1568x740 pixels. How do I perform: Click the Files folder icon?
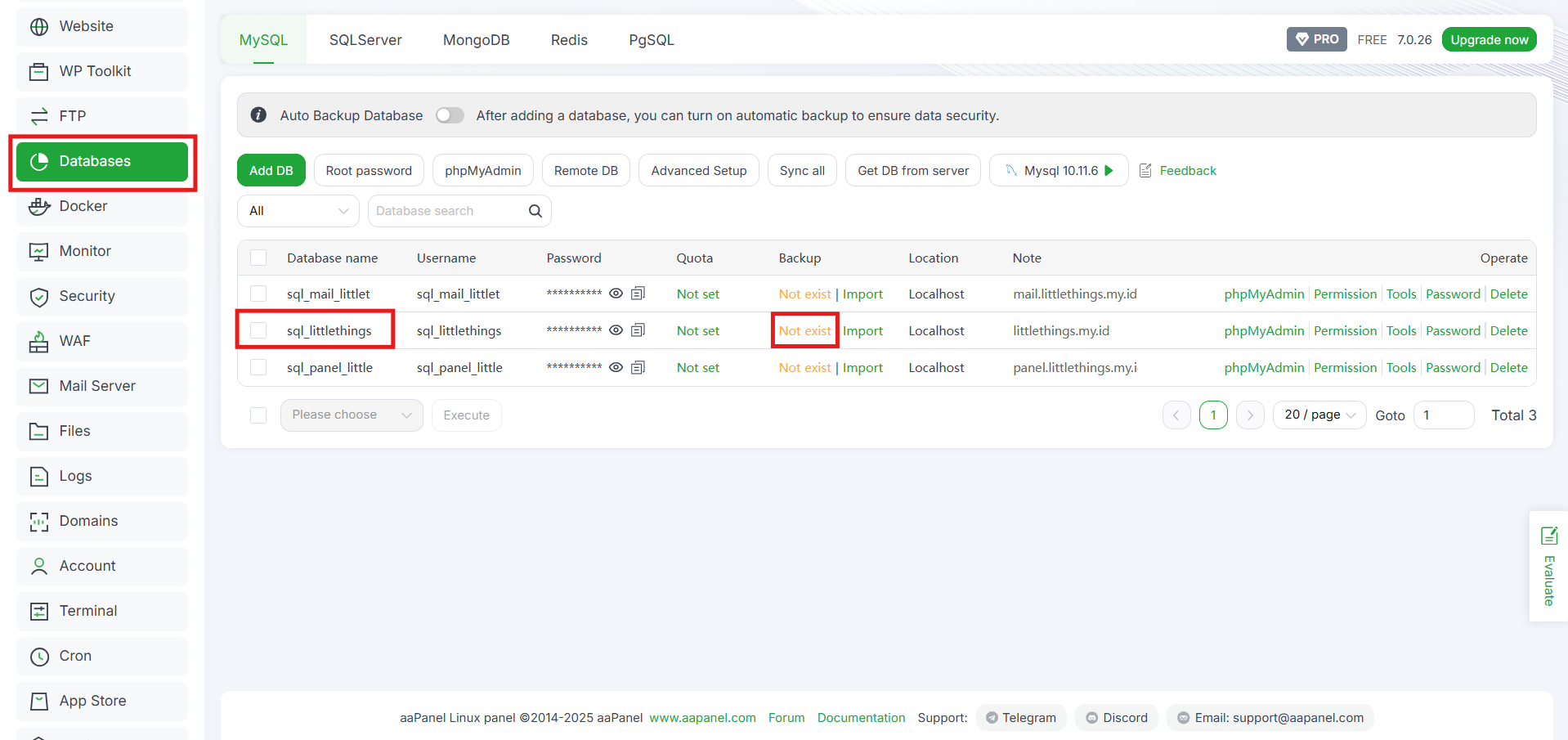39,431
